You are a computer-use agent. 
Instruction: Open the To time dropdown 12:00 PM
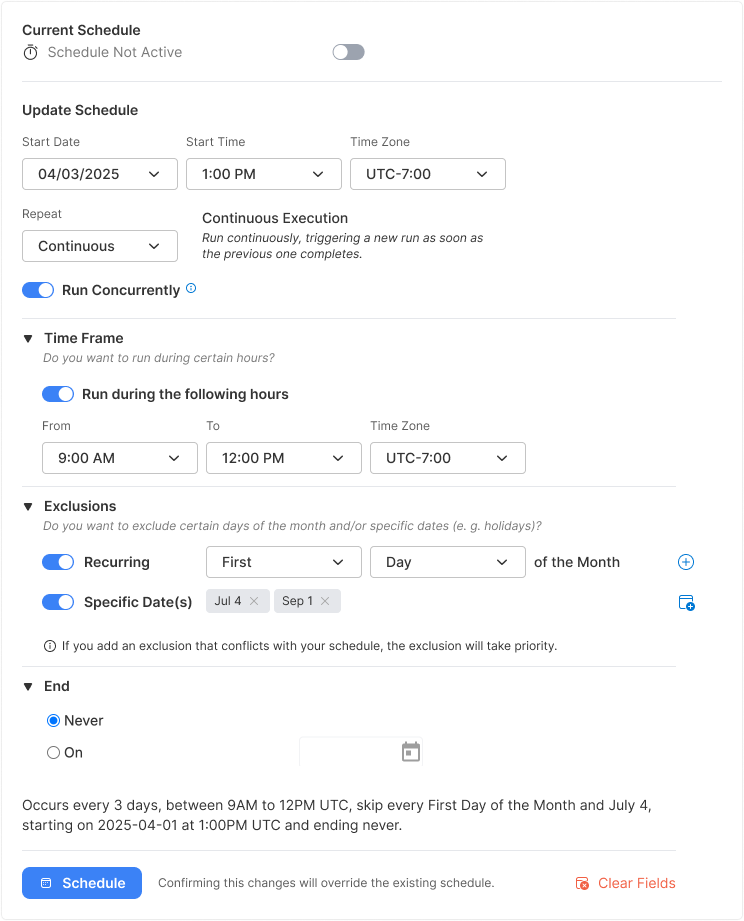point(284,458)
